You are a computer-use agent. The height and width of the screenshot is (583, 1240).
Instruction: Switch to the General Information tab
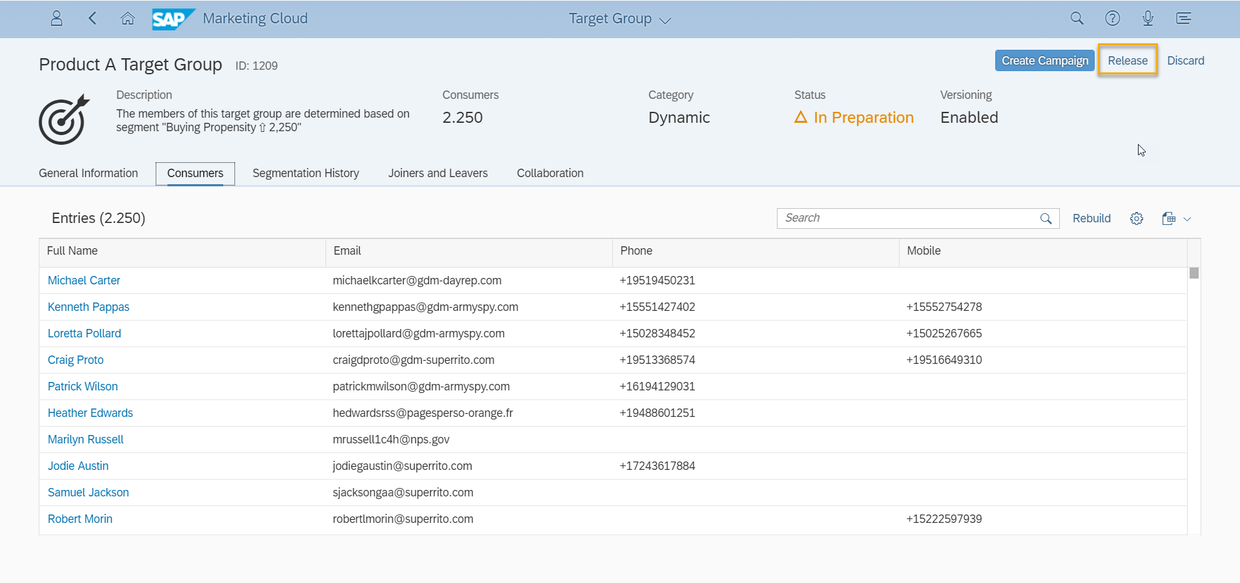[x=88, y=173]
